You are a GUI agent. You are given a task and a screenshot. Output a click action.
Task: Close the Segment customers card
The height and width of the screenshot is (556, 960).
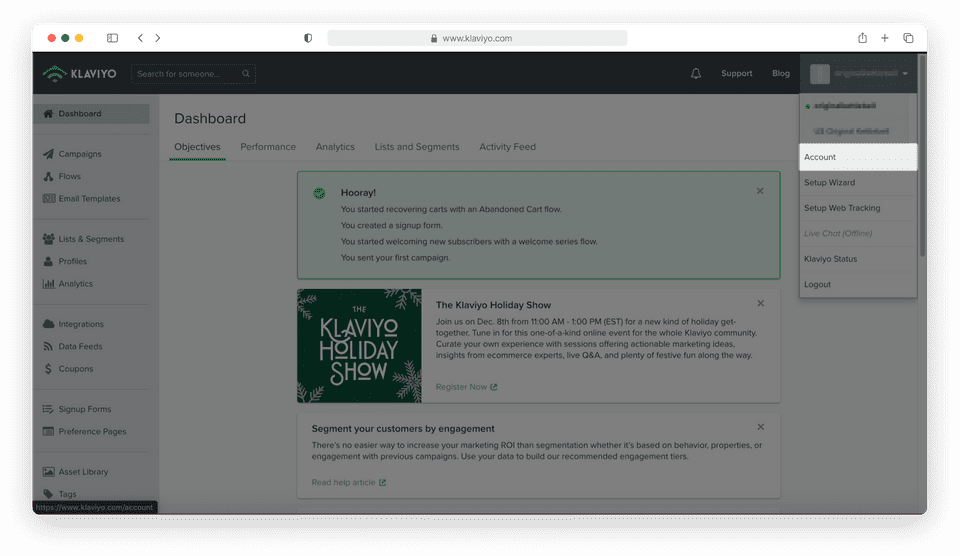[760, 428]
